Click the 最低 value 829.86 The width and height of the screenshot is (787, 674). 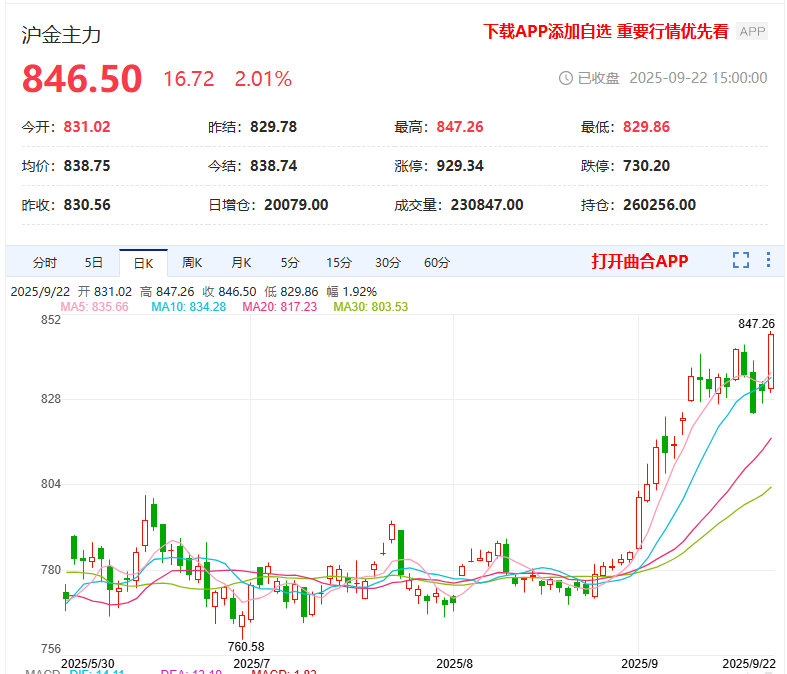point(646,126)
